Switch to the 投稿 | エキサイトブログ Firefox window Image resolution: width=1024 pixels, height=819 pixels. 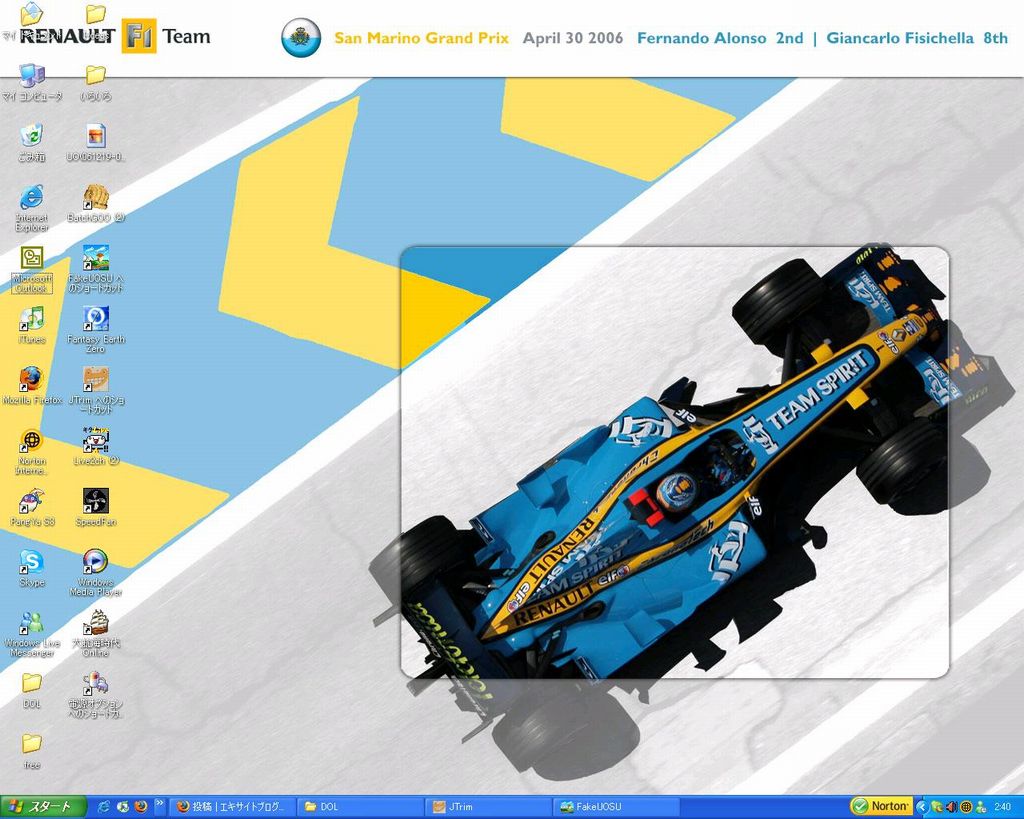[x=234, y=807]
